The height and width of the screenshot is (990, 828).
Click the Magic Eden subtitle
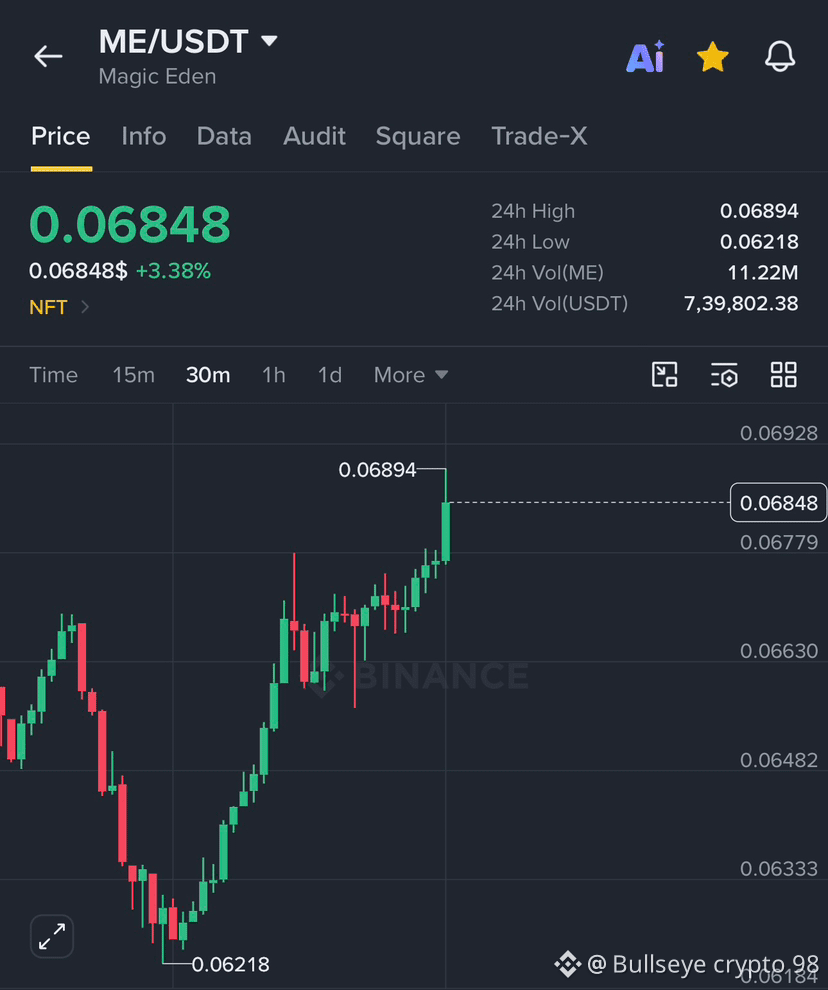pyautogui.click(x=157, y=76)
